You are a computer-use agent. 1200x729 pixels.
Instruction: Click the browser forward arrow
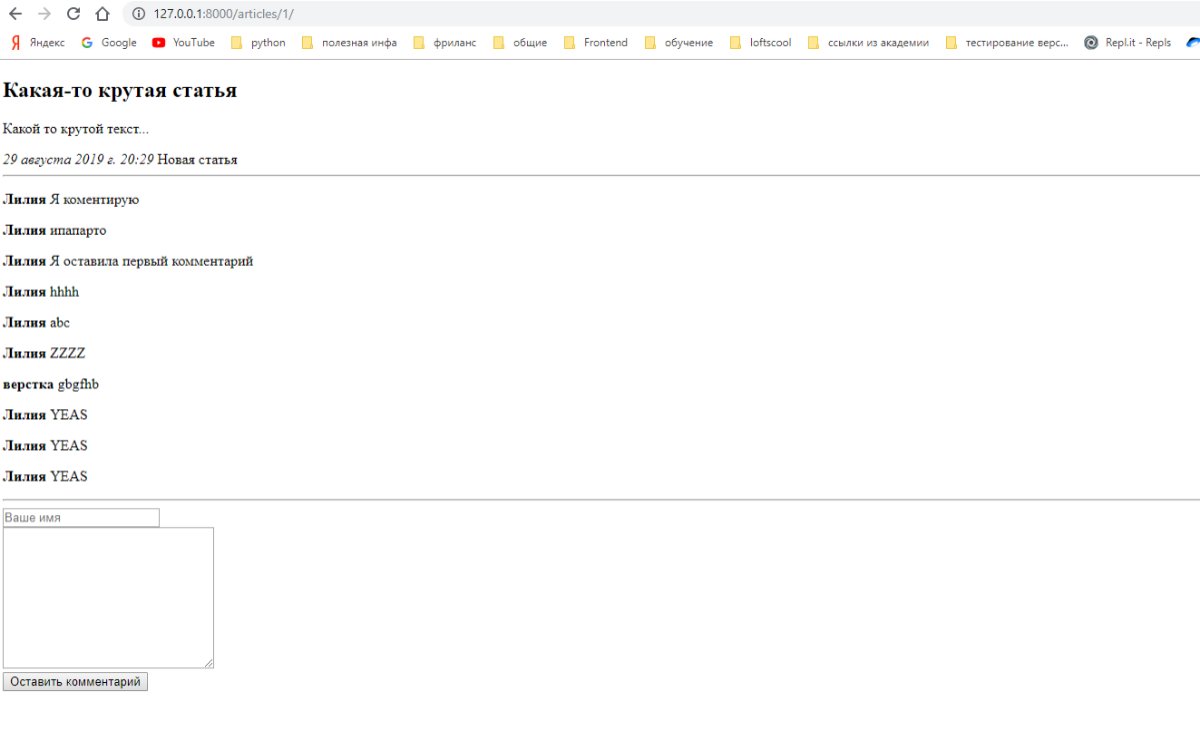44,14
